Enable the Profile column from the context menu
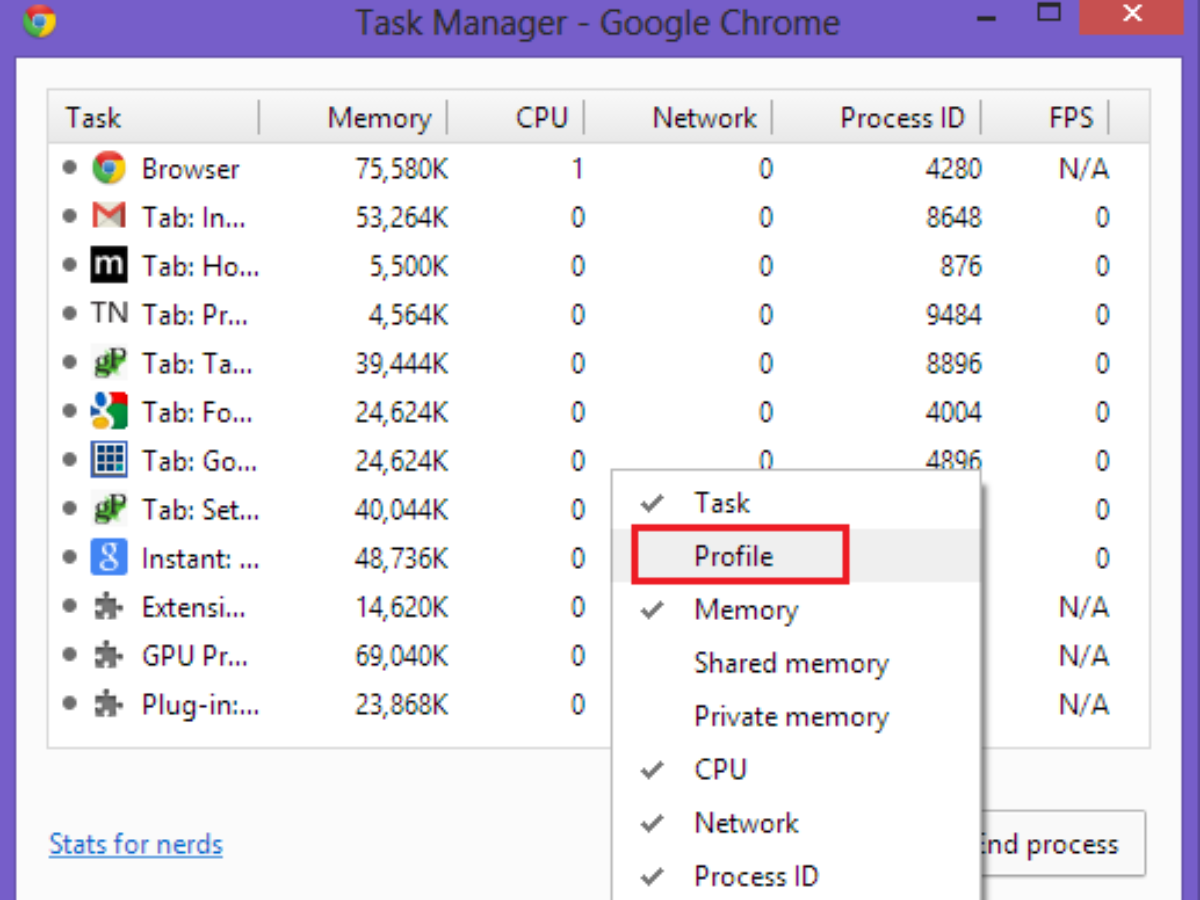Image resolution: width=1200 pixels, height=900 pixels. point(796,556)
